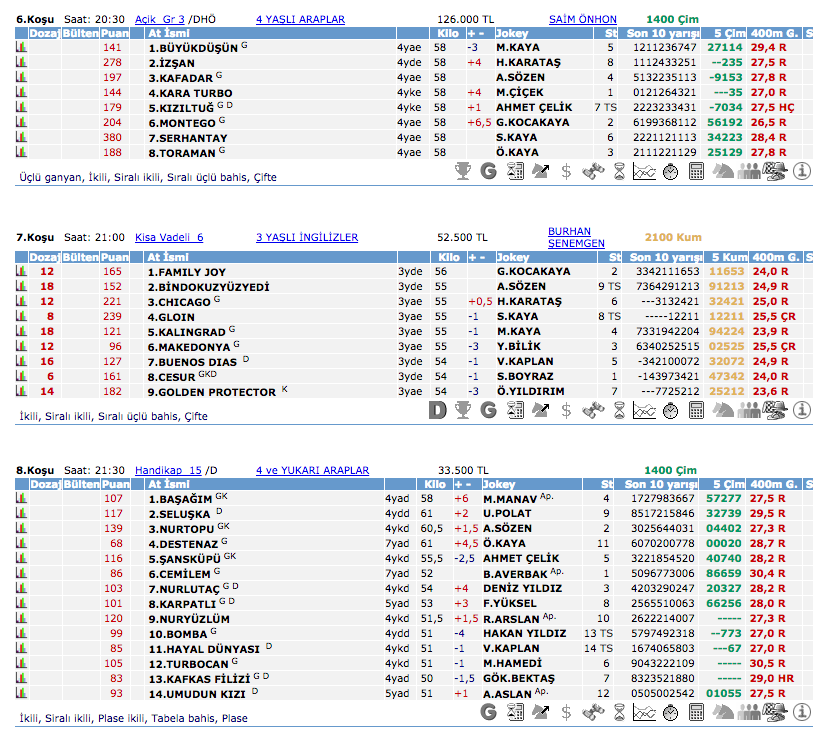Click the G icon under race 8
Image resolution: width=830 pixels, height=744 pixels.
489,712
